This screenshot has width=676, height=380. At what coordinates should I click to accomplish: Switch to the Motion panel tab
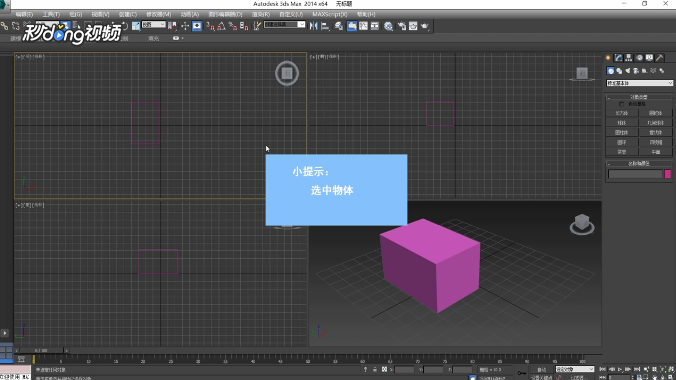[639, 58]
